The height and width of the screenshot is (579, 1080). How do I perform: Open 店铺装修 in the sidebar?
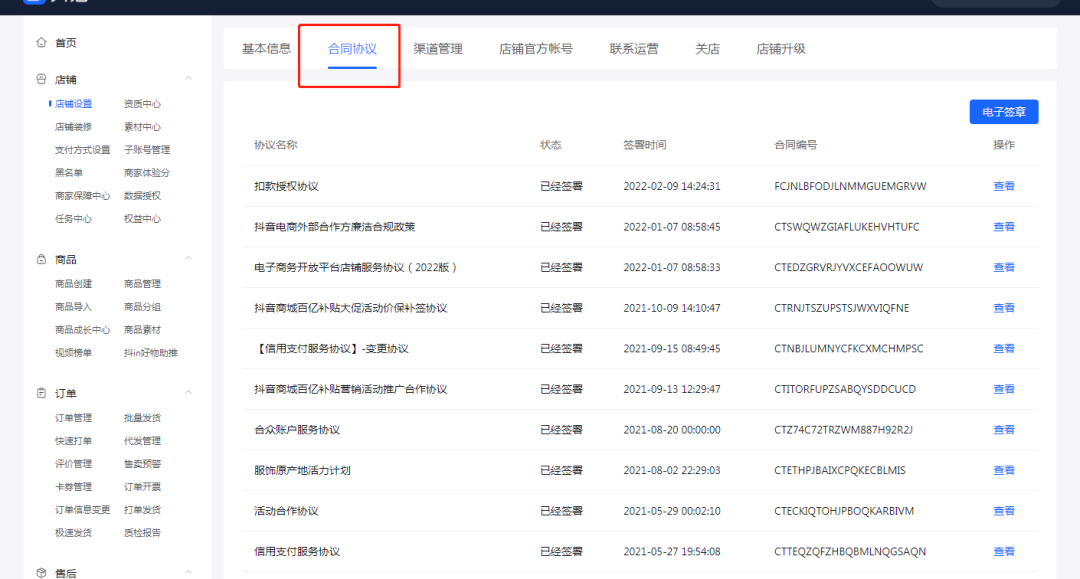coord(73,127)
